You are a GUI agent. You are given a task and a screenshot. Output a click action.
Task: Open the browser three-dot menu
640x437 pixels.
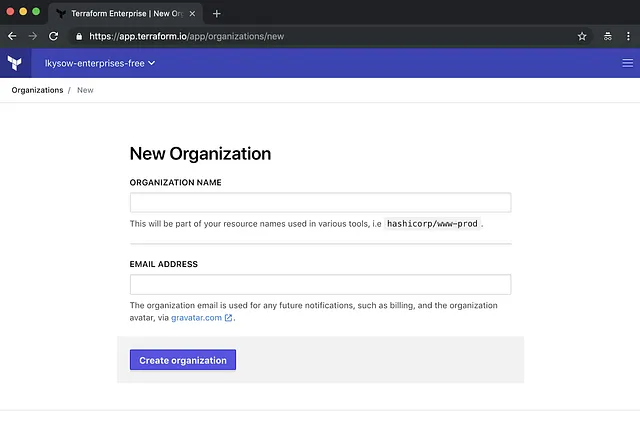[x=628, y=36]
